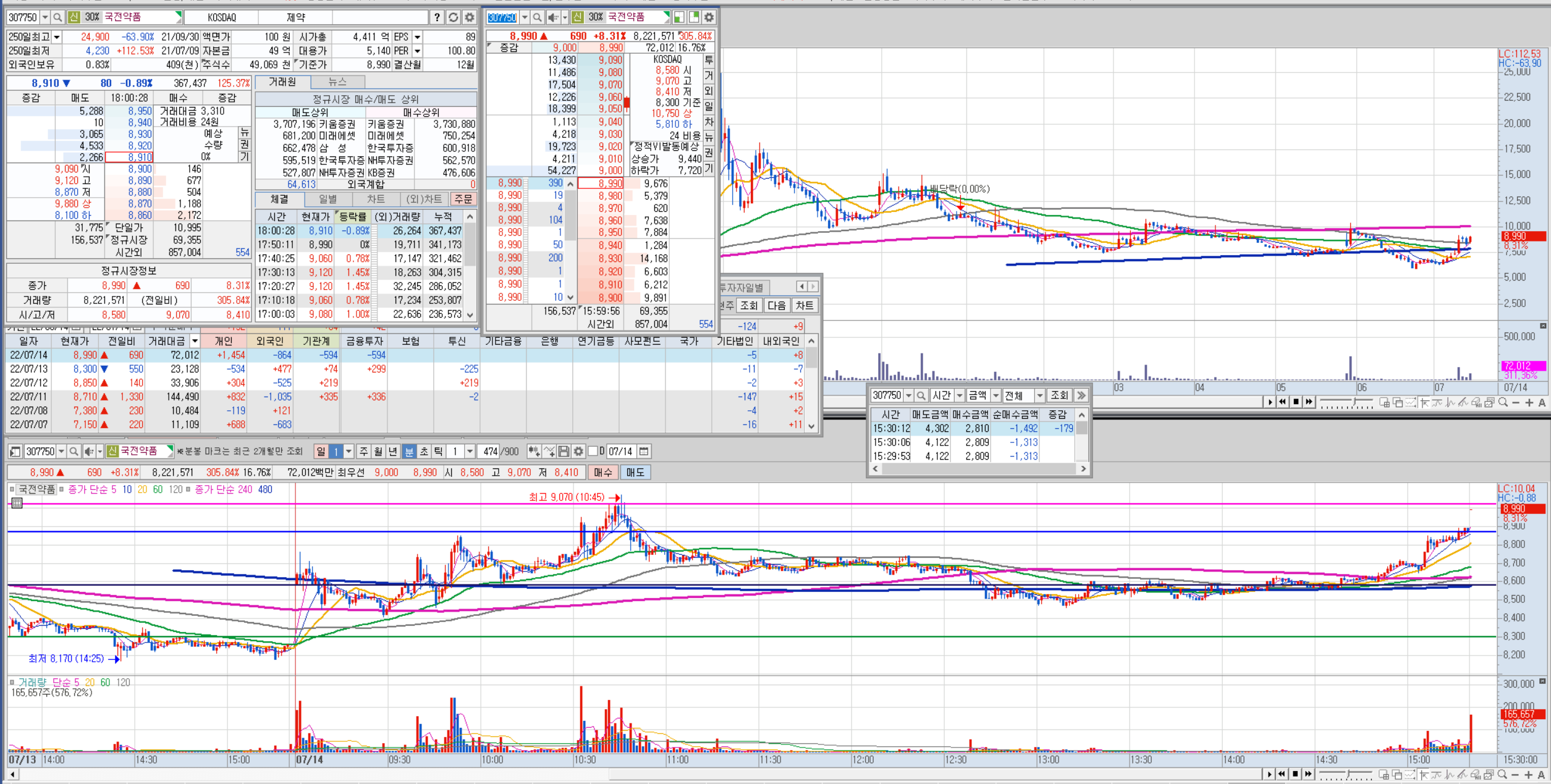Open stock code dropdown in order book panel
Image resolution: width=1551 pixels, height=784 pixels.
click(x=525, y=17)
